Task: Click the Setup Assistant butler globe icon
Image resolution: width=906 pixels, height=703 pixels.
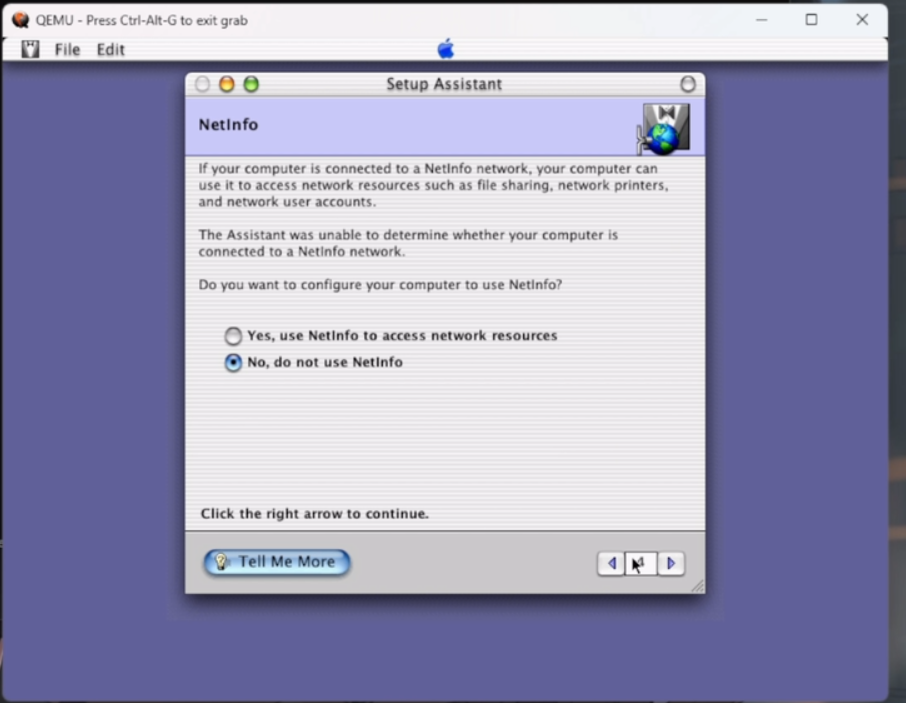Action: tap(664, 128)
